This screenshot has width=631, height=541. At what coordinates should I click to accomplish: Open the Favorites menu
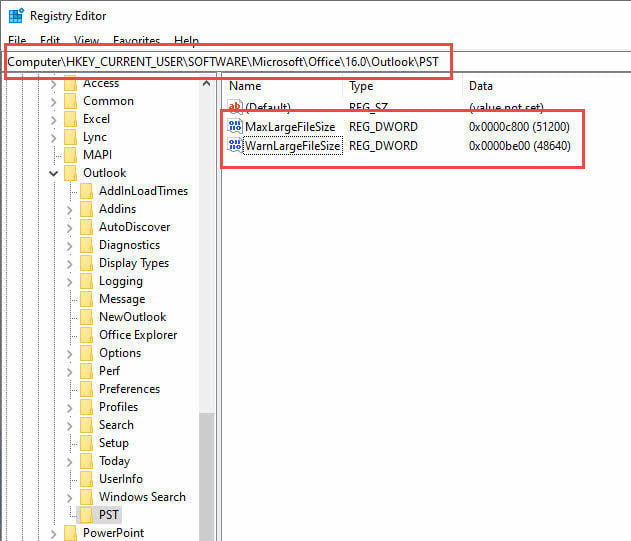coord(136,40)
